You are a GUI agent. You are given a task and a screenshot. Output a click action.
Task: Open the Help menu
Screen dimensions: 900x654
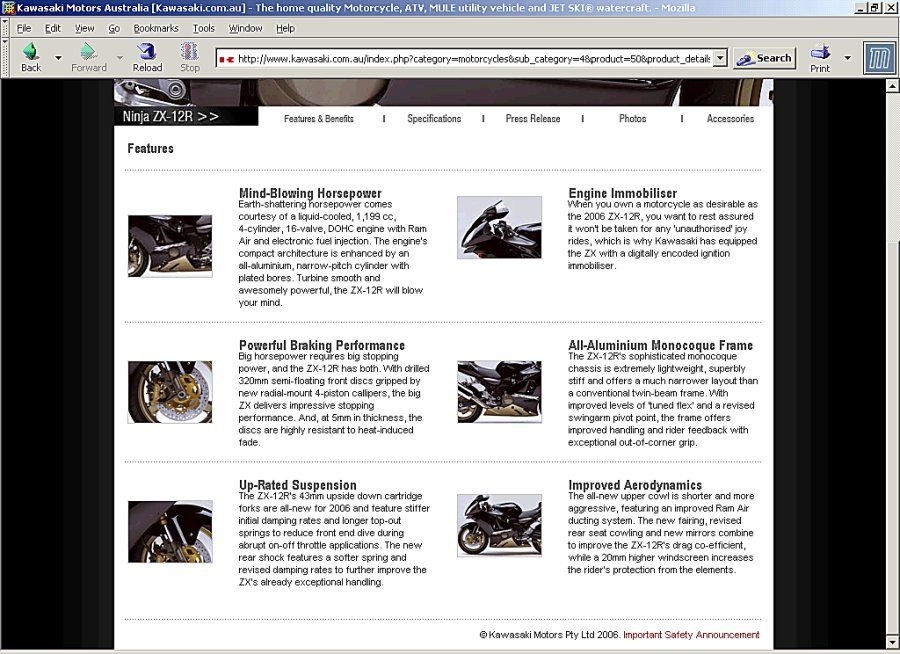click(285, 28)
